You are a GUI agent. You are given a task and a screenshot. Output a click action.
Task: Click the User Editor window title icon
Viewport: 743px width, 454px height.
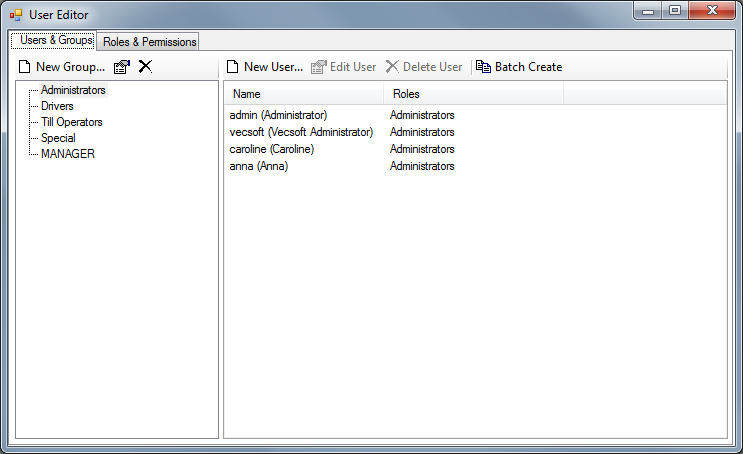16,15
